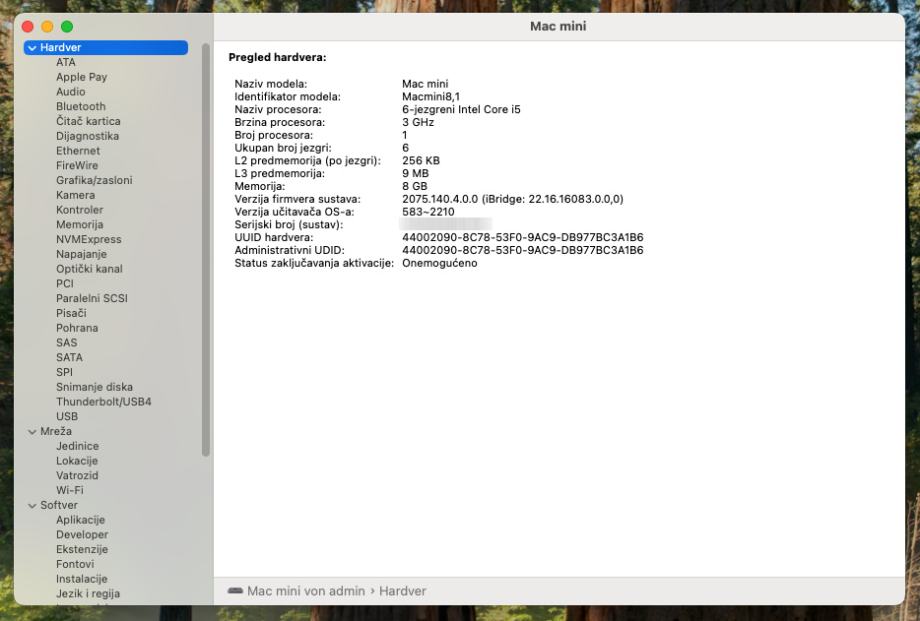Show Thunderbolt/USB4 information
Image resolution: width=920 pixels, height=621 pixels.
click(x=103, y=402)
